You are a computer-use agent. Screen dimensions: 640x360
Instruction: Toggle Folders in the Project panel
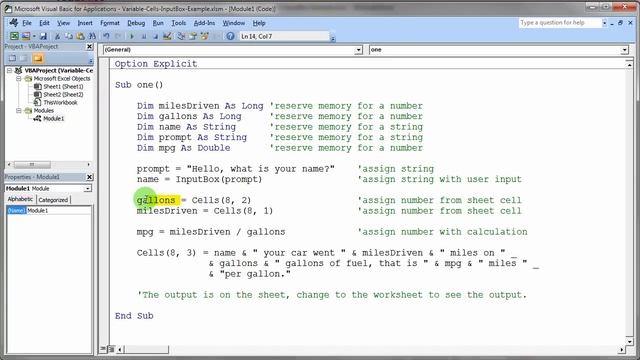[x=38, y=58]
